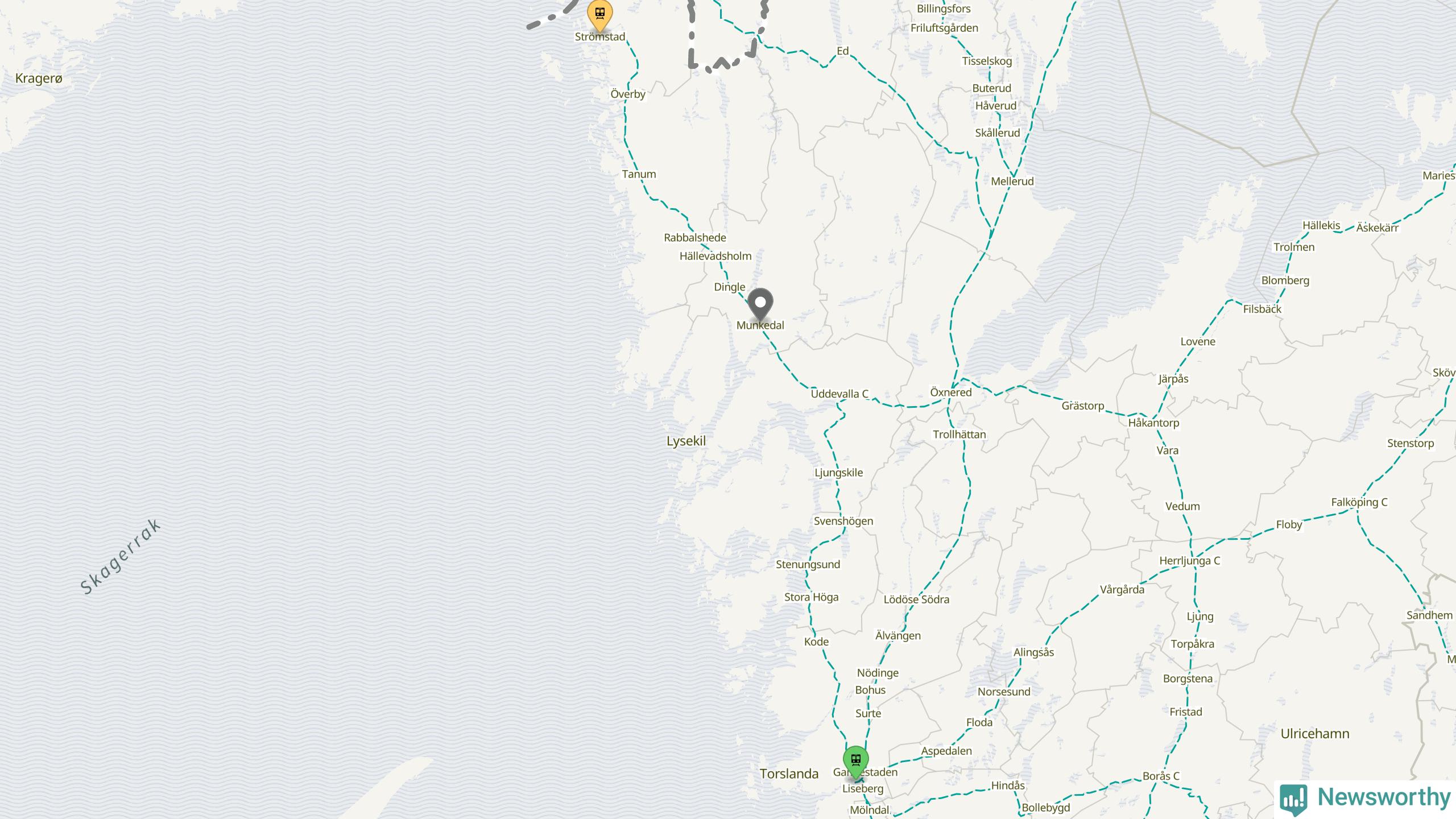Click the Öxnered station label
This screenshot has height=819, width=1456.
[951, 392]
